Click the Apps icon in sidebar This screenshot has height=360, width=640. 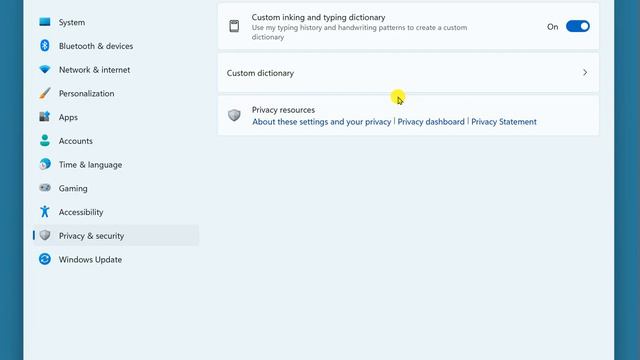[x=44, y=117]
